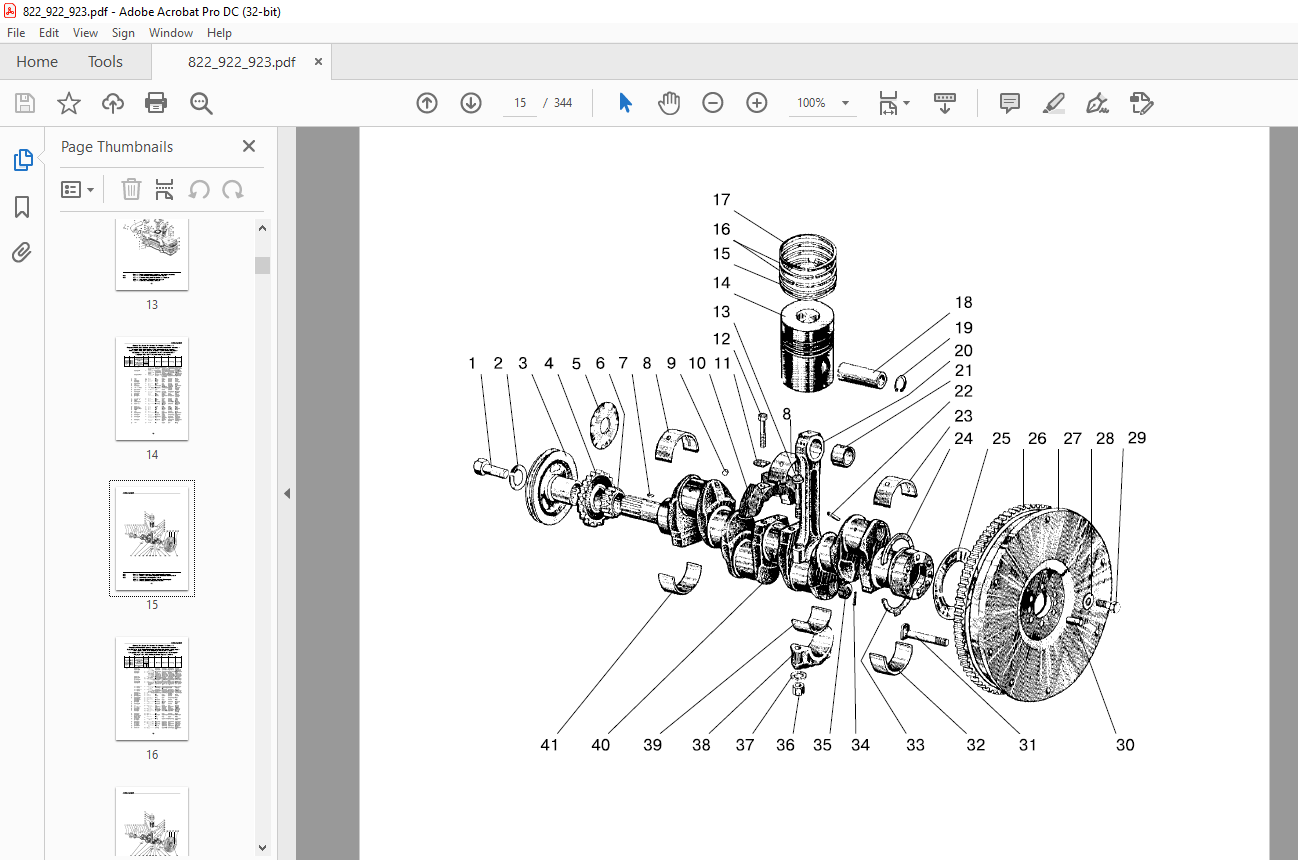The image size is (1298, 860).
Task: Click the Send for signature icon
Action: tap(1141, 103)
